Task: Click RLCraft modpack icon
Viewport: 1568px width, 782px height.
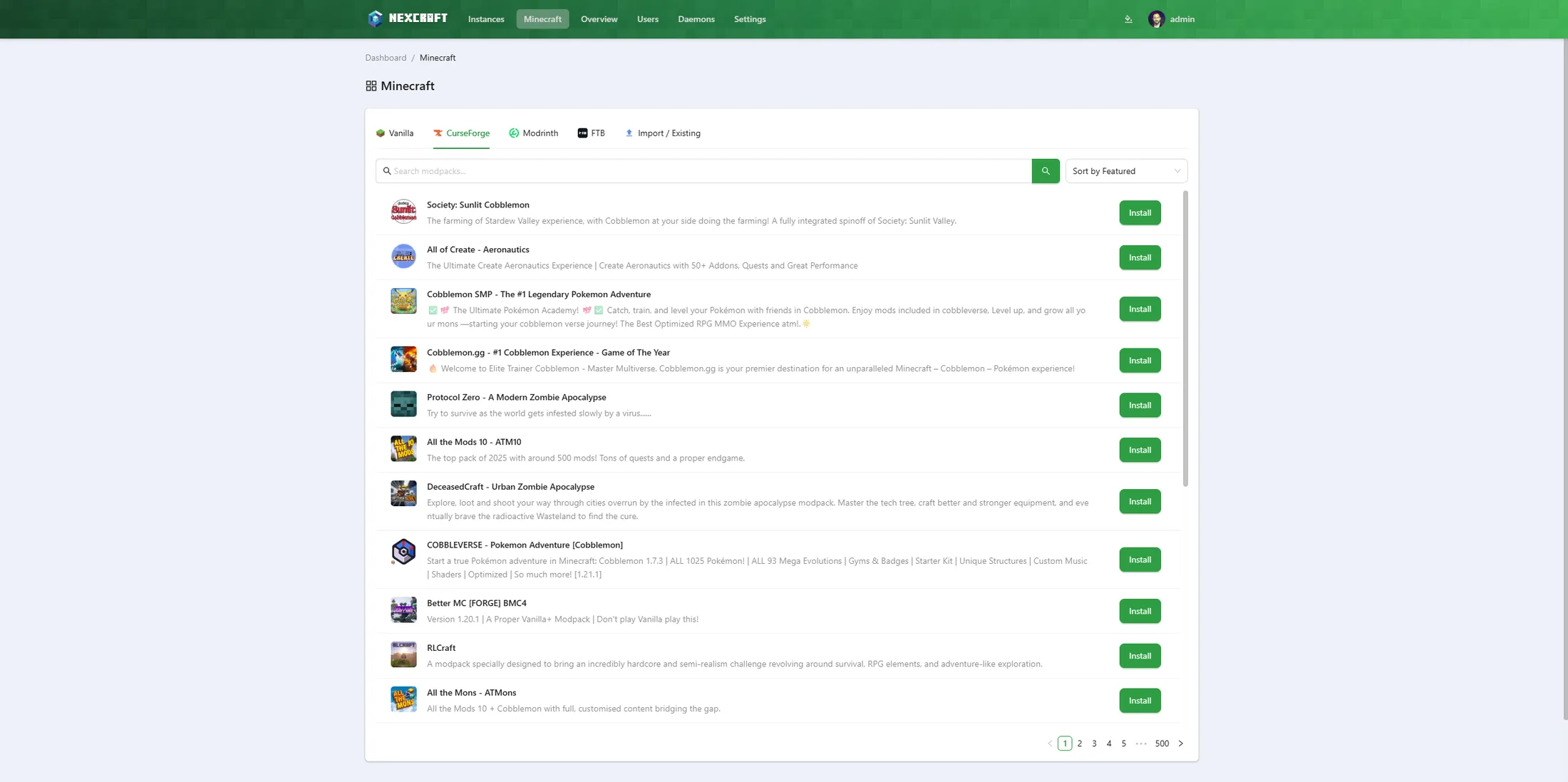Action: click(403, 654)
